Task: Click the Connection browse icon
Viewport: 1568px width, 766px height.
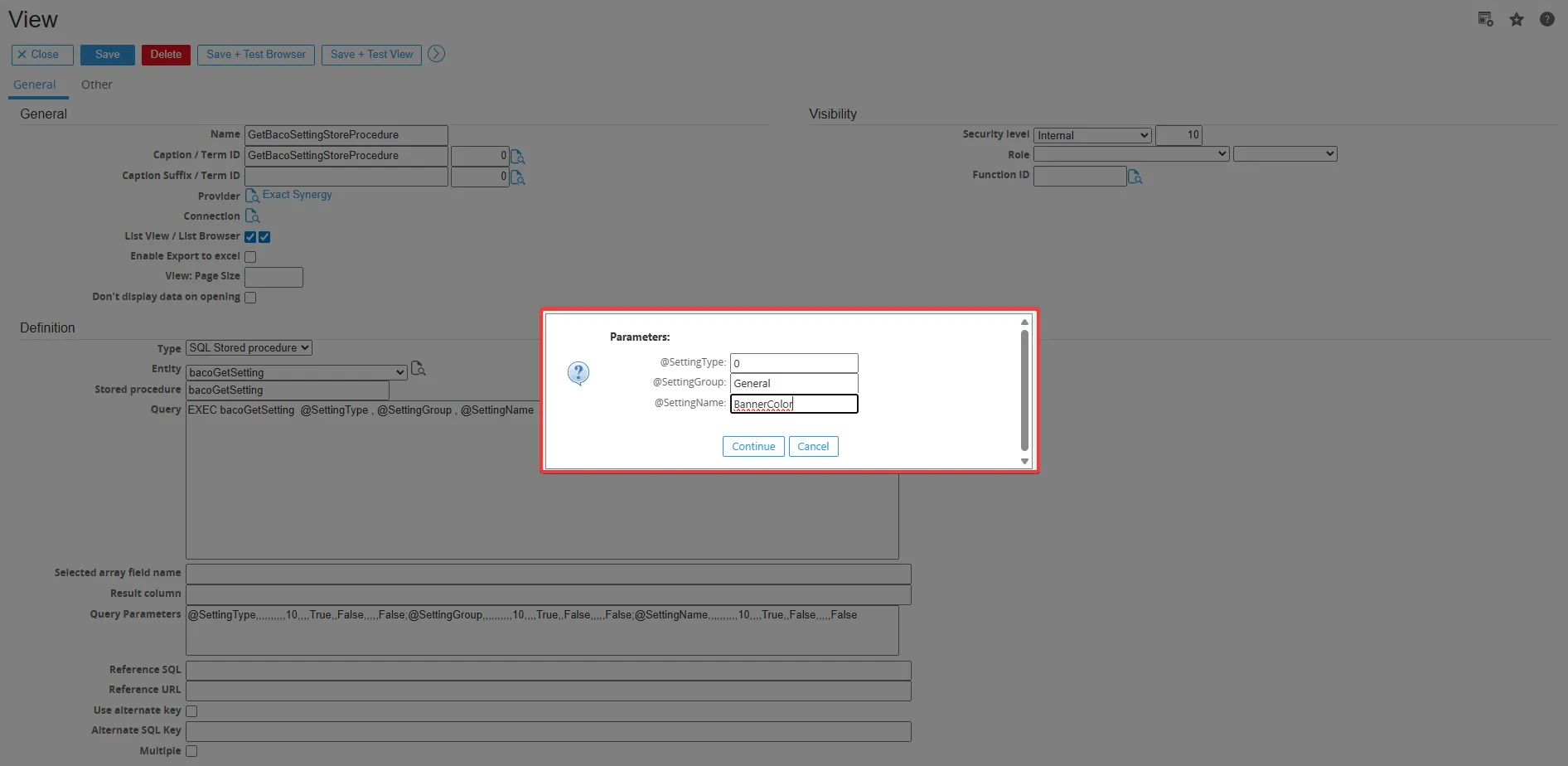Action: pos(253,216)
